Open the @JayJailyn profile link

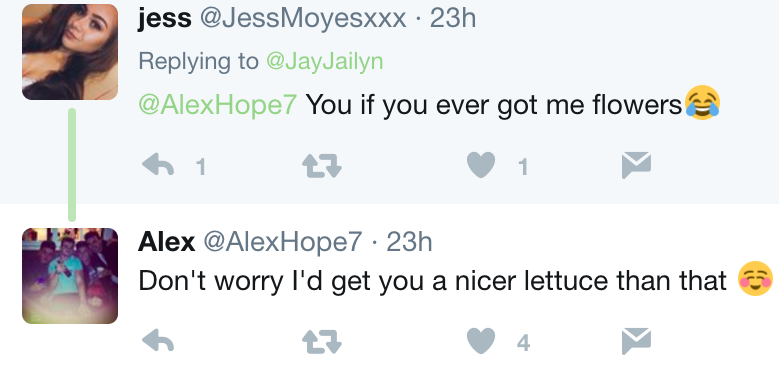click(324, 62)
